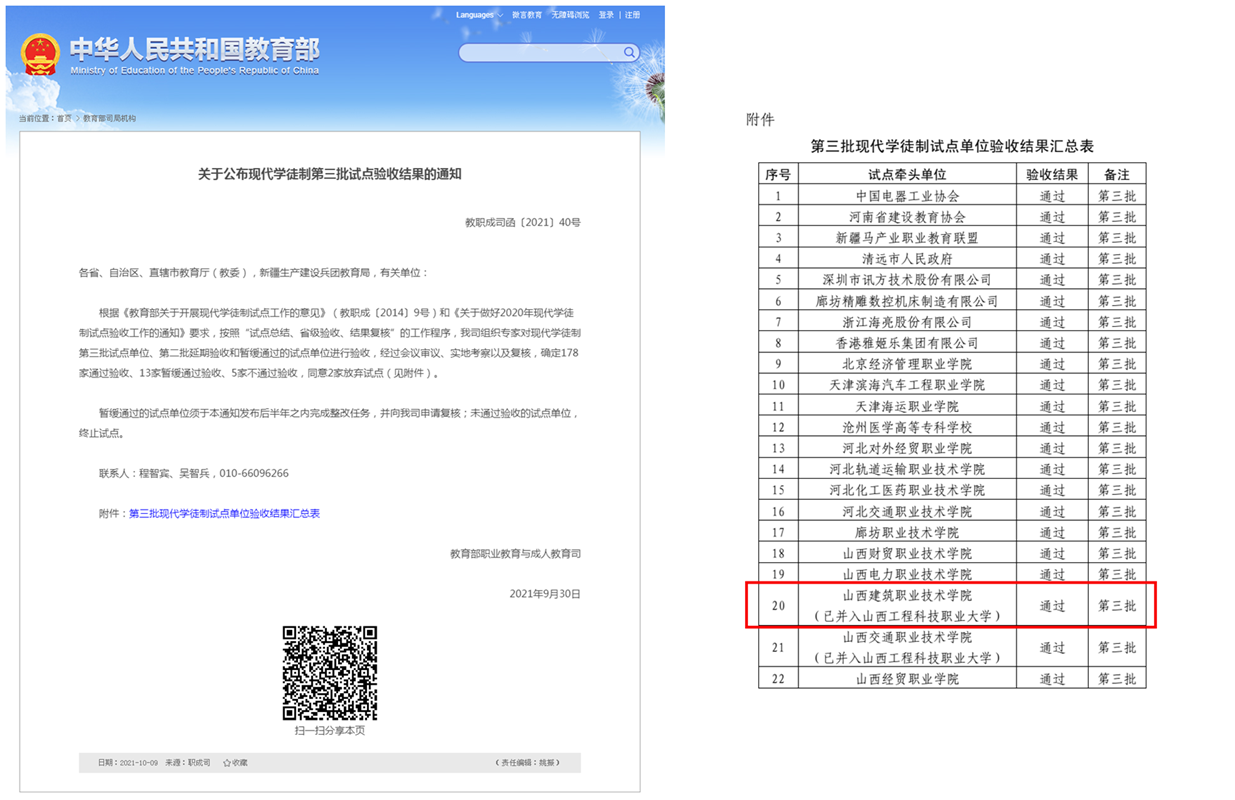This screenshot has width=1235, height=800.
Task: Click 通过 result in row 20
Action: point(1052,606)
